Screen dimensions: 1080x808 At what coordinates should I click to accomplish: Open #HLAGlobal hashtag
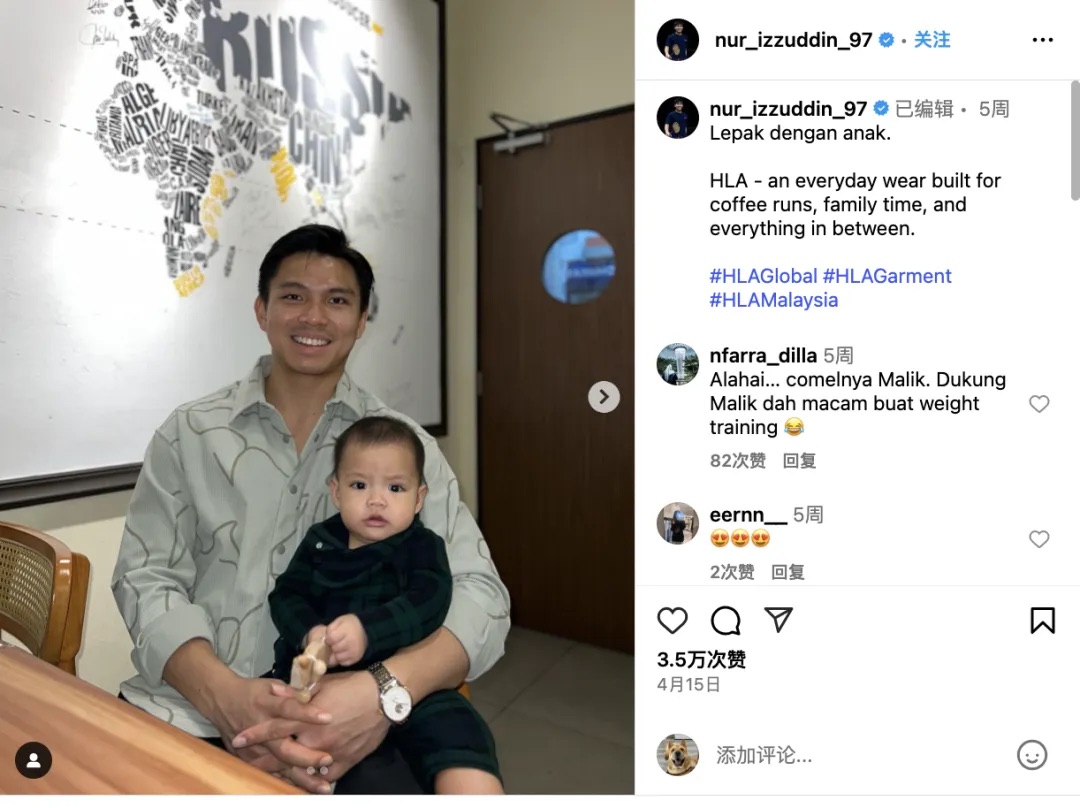click(x=763, y=276)
